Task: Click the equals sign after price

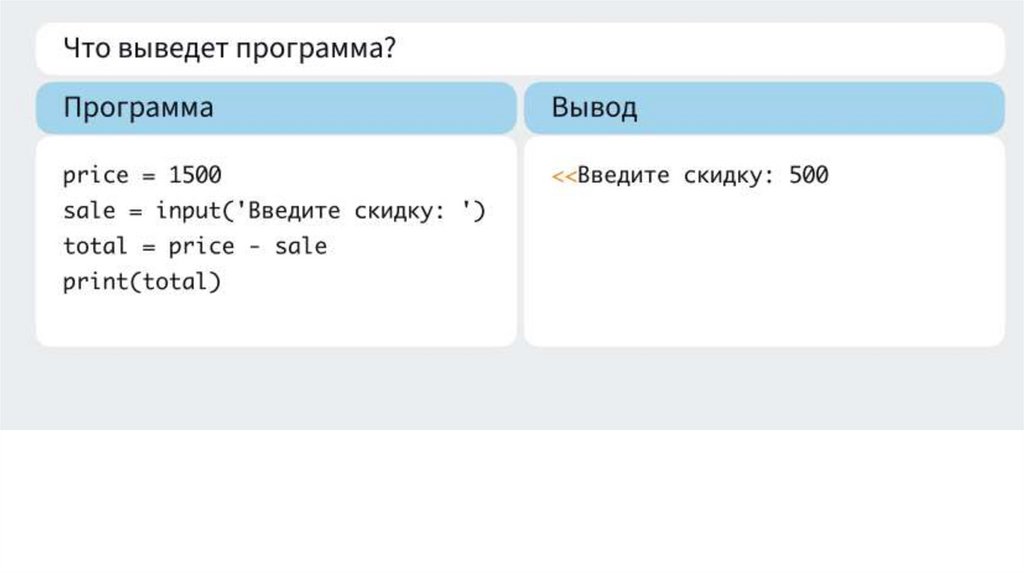Action: pos(148,176)
